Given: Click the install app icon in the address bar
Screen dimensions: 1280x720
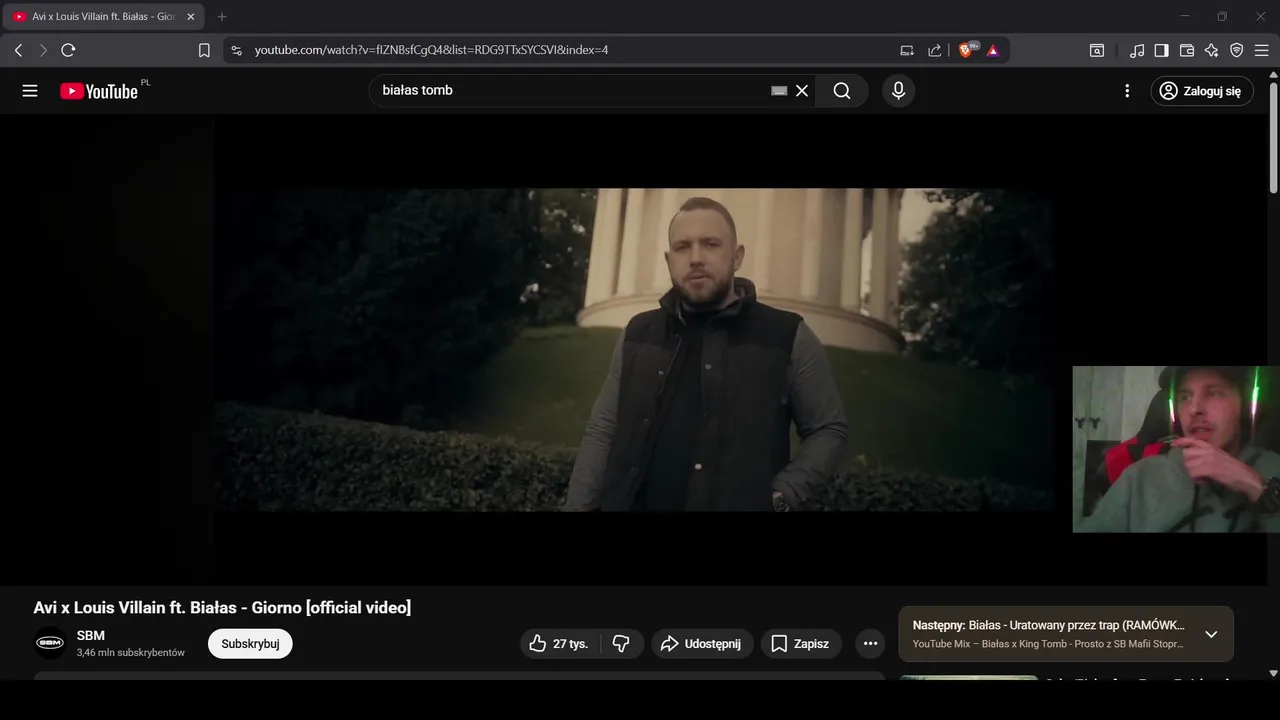Looking at the screenshot, I should coord(907,50).
